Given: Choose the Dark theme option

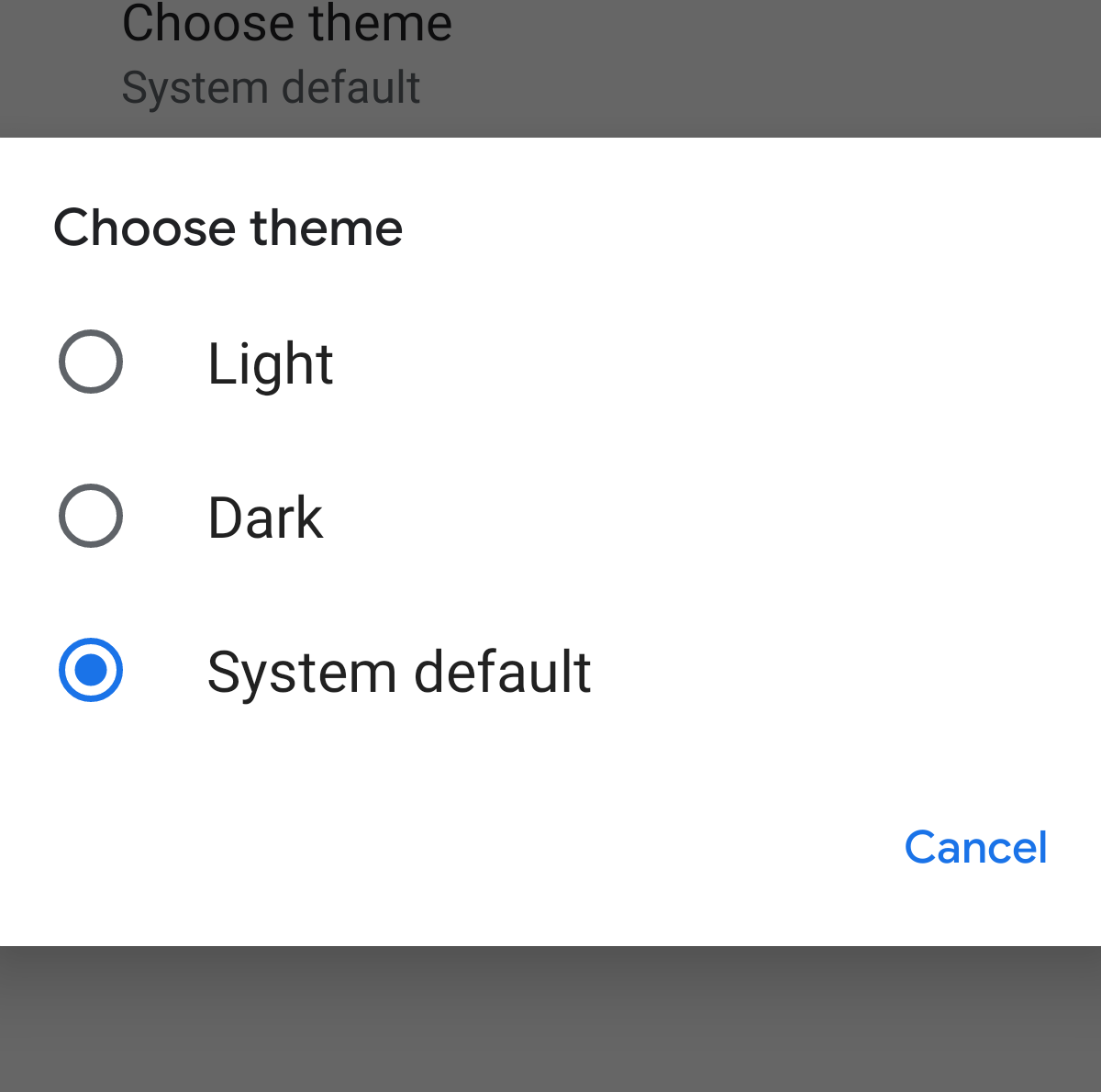Looking at the screenshot, I should tap(265, 517).
